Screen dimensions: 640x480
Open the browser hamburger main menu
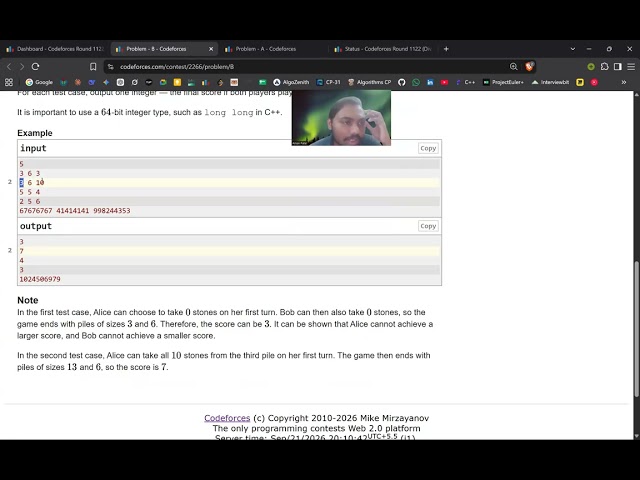tap(631, 67)
